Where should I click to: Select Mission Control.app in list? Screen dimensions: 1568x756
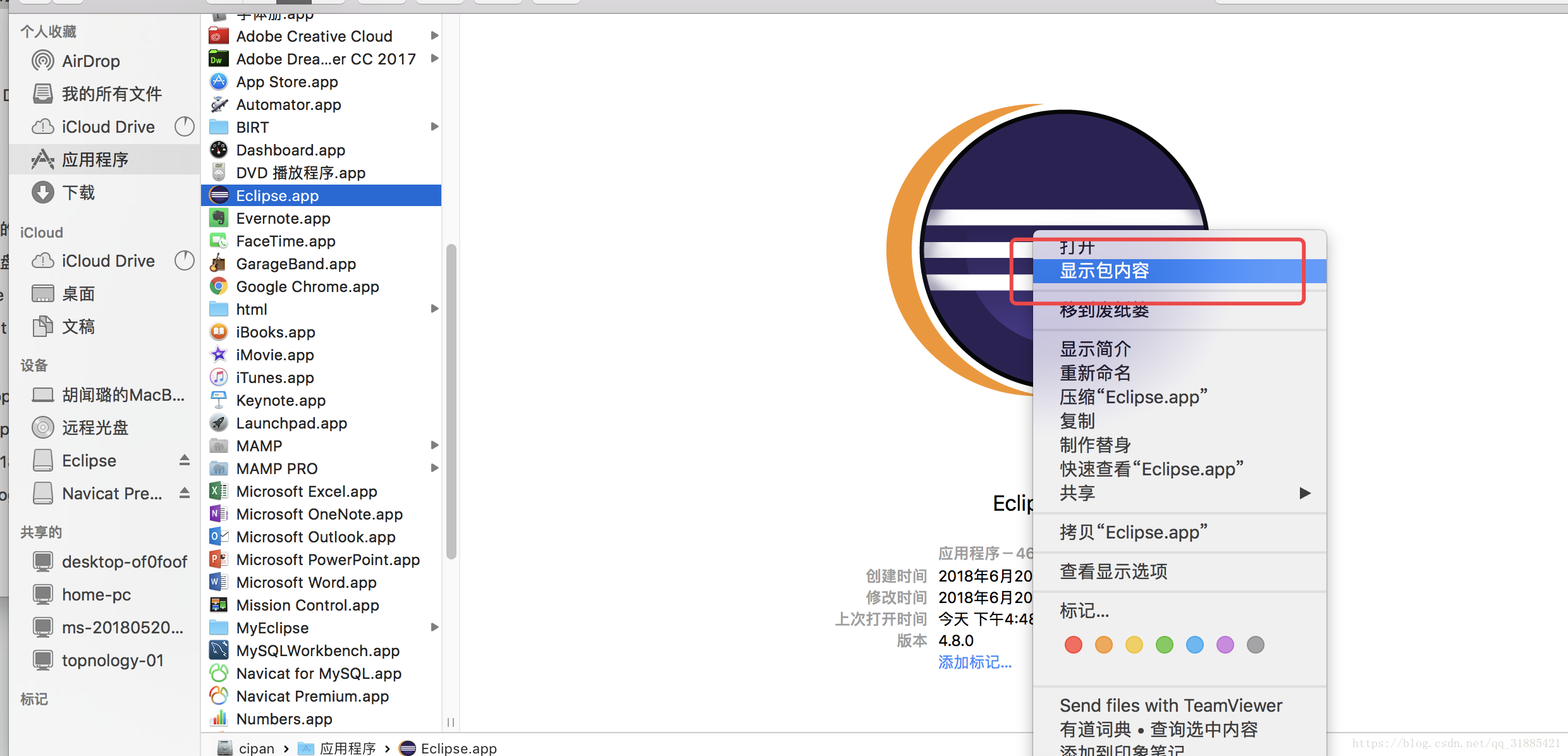tap(321, 605)
